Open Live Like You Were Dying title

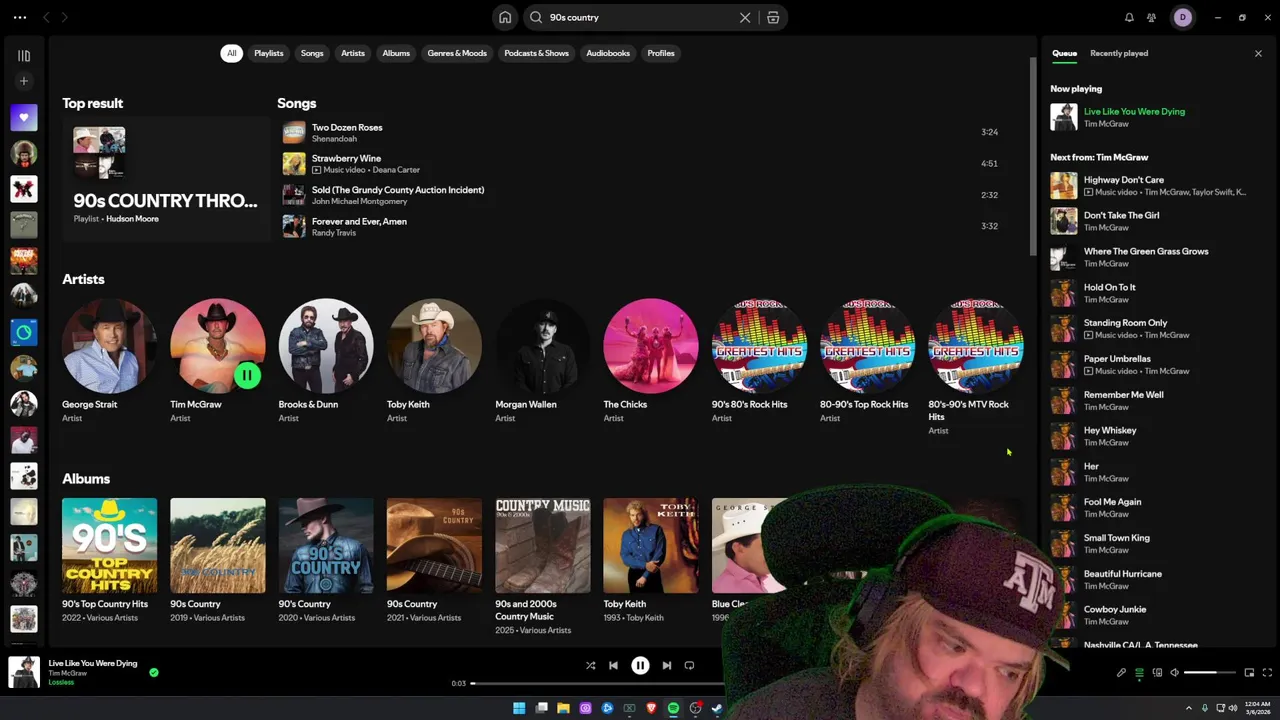pyautogui.click(x=93, y=663)
